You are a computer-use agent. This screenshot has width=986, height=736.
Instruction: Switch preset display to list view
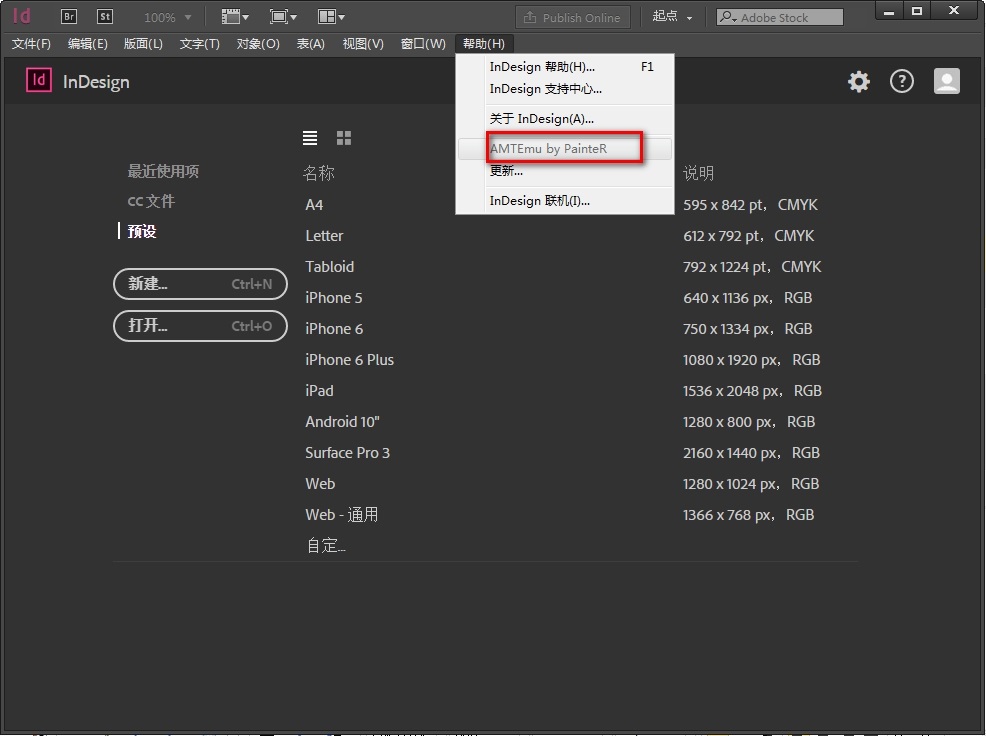310,137
